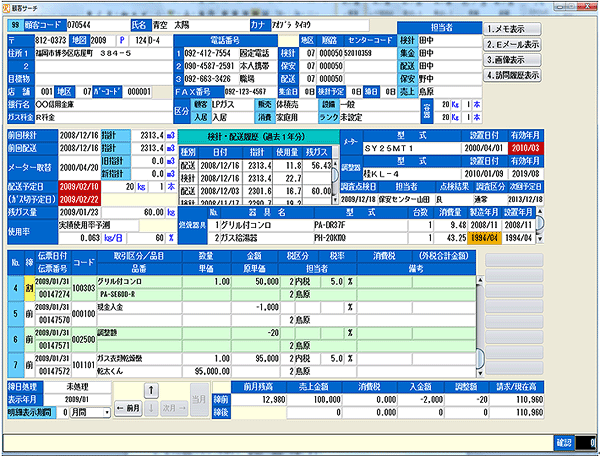Click the FAX number 092-123-4567
The height and width of the screenshot is (456, 600).
click(x=250, y=92)
